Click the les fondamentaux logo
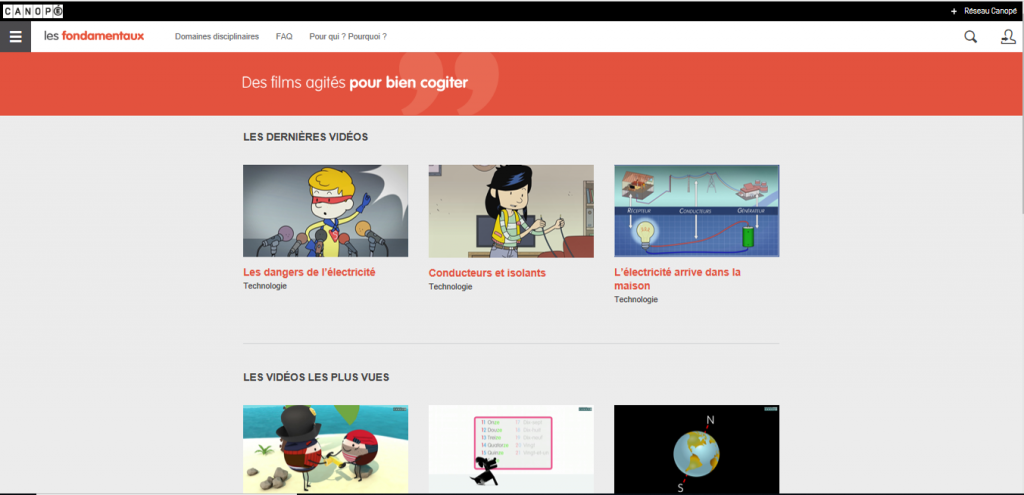1024x495 pixels. [x=94, y=37]
